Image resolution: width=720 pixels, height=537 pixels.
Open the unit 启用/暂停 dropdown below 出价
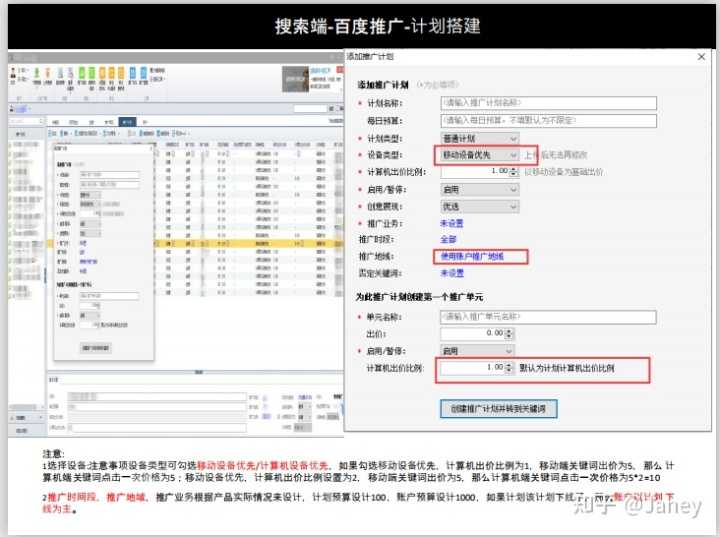pos(477,351)
